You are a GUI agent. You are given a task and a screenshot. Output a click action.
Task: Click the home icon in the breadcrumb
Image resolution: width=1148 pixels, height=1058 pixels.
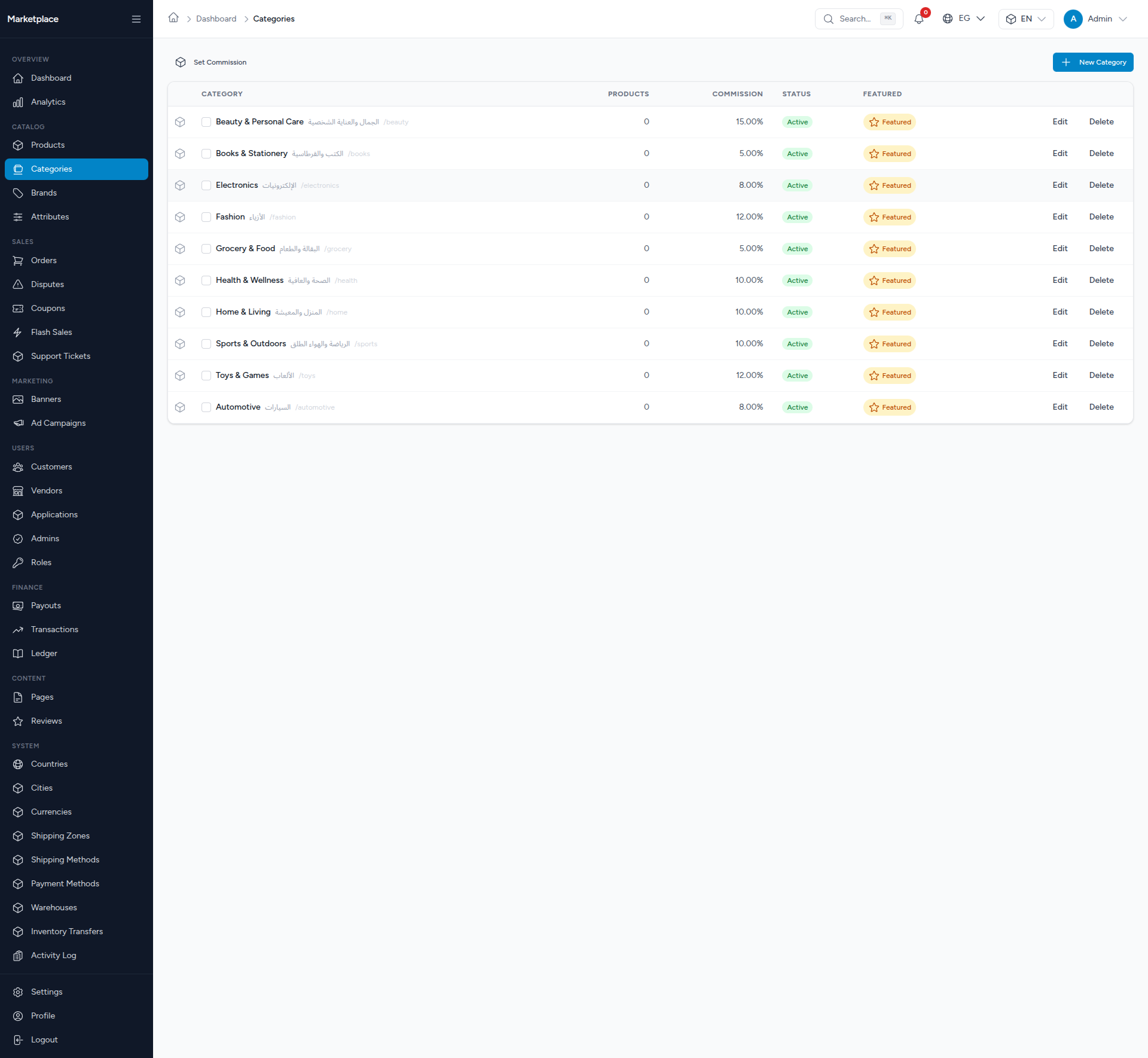pos(173,18)
